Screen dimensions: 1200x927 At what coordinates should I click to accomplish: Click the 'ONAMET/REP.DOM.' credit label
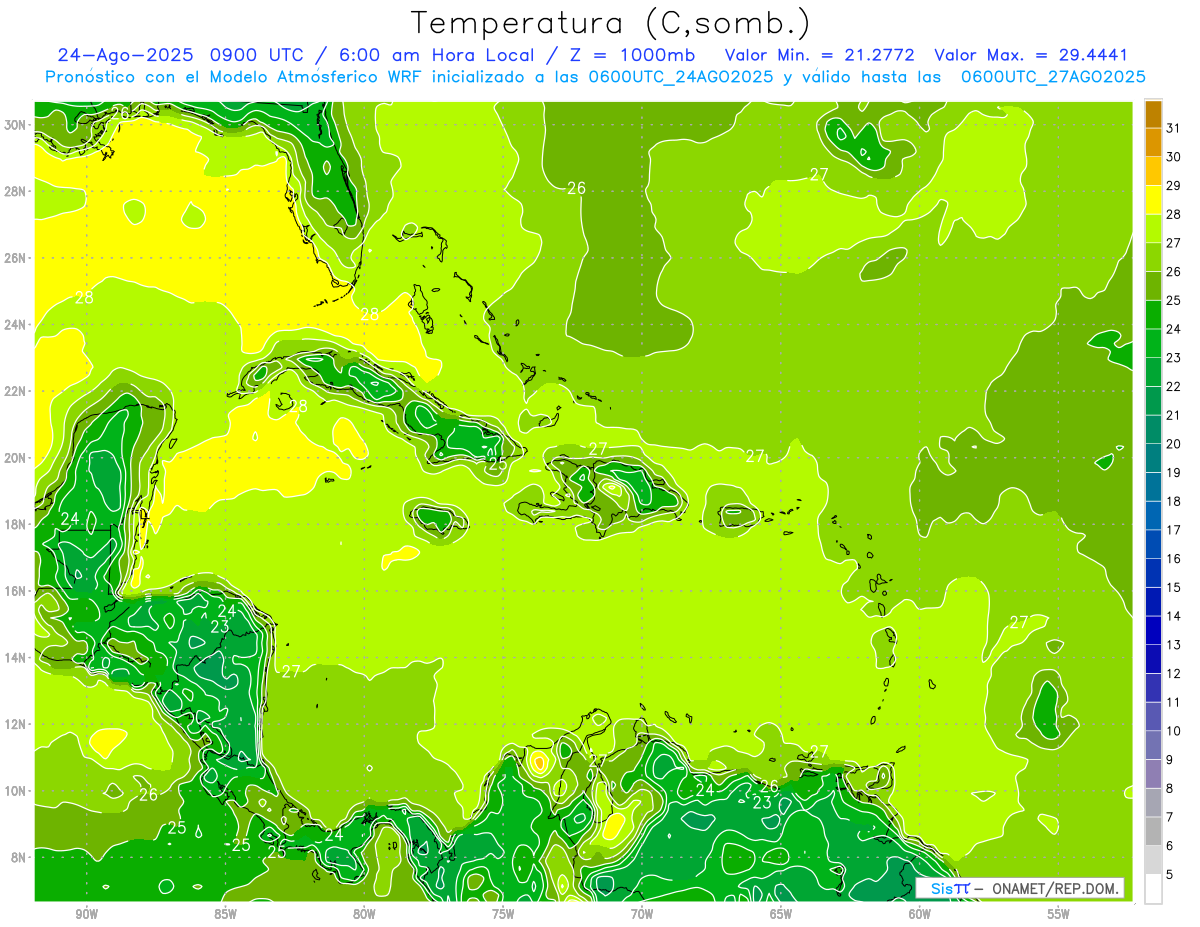(1054, 888)
